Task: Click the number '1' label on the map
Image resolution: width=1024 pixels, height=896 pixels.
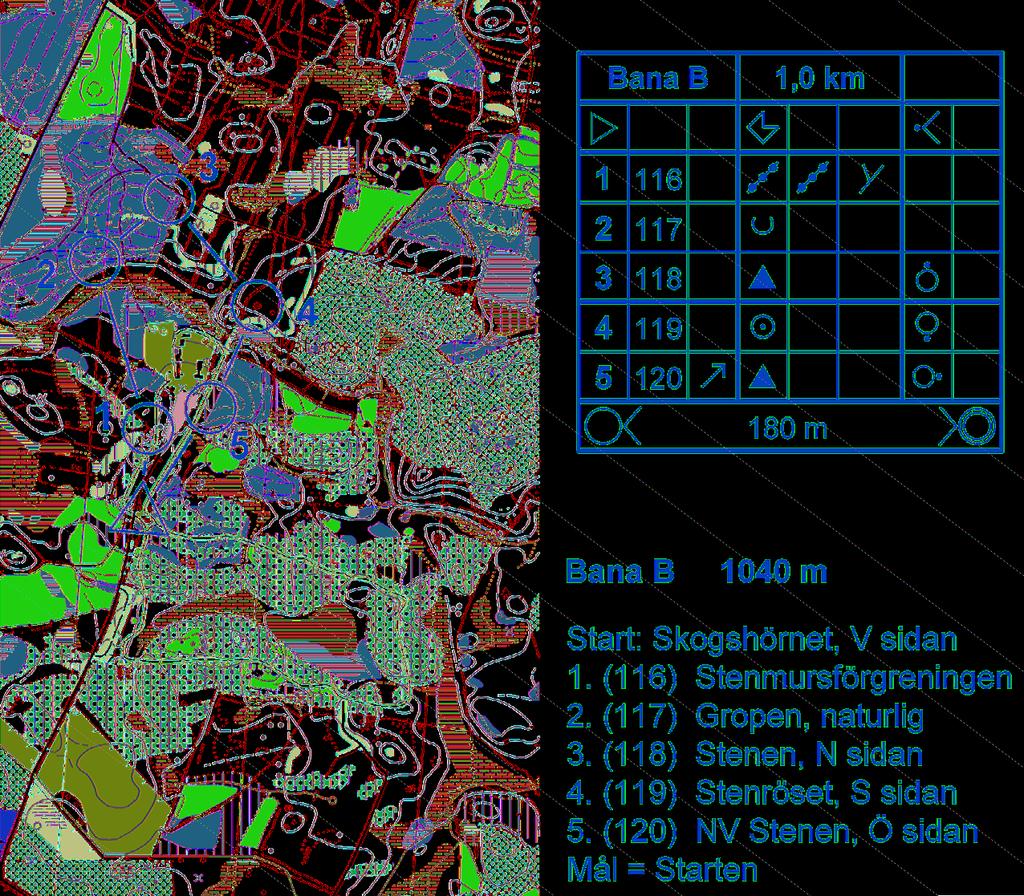Action: pyautogui.click(x=104, y=417)
